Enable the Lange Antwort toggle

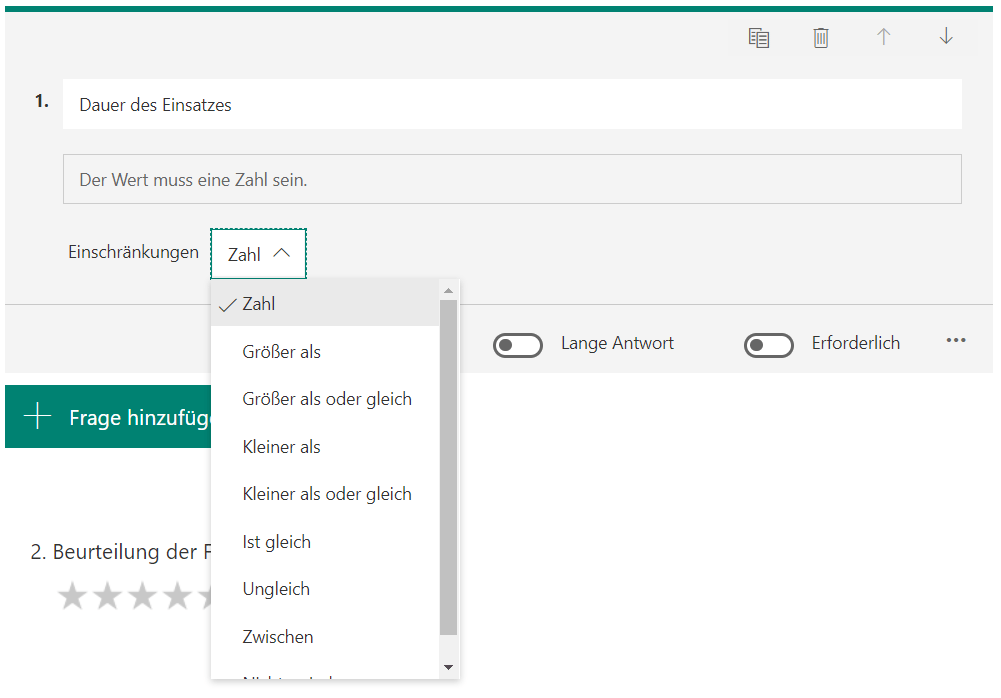[x=518, y=343]
